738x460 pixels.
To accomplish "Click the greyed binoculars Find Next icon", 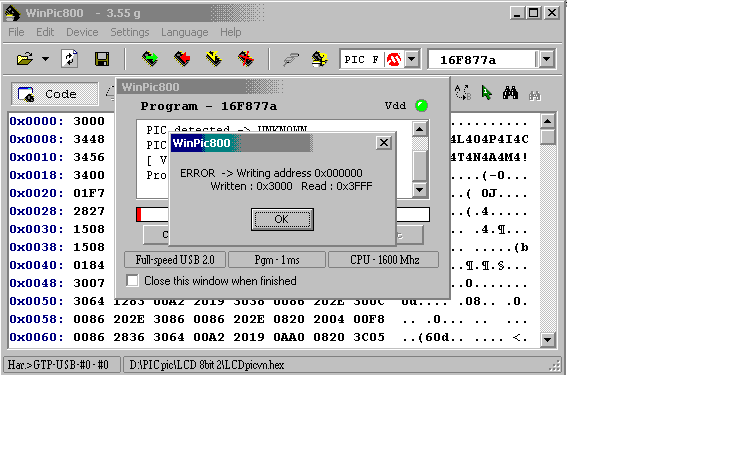I will [534, 95].
